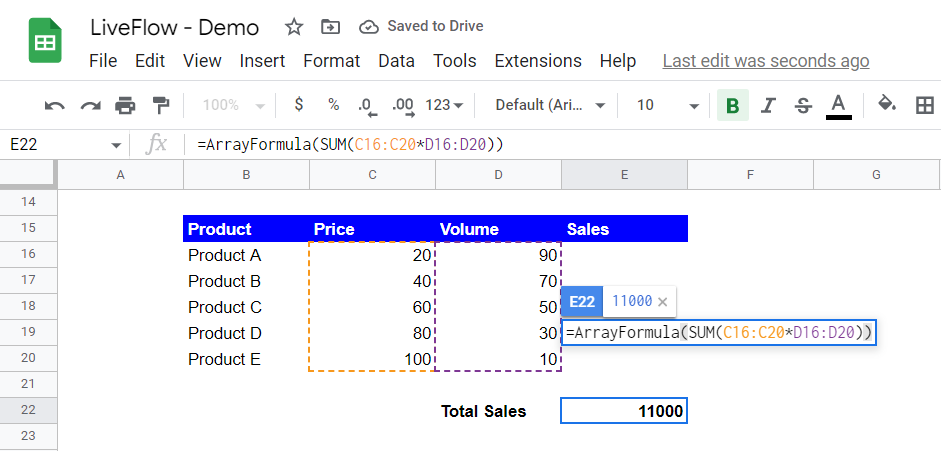The width and height of the screenshot is (941, 451).
Task: Click the print icon
Action: (125, 105)
